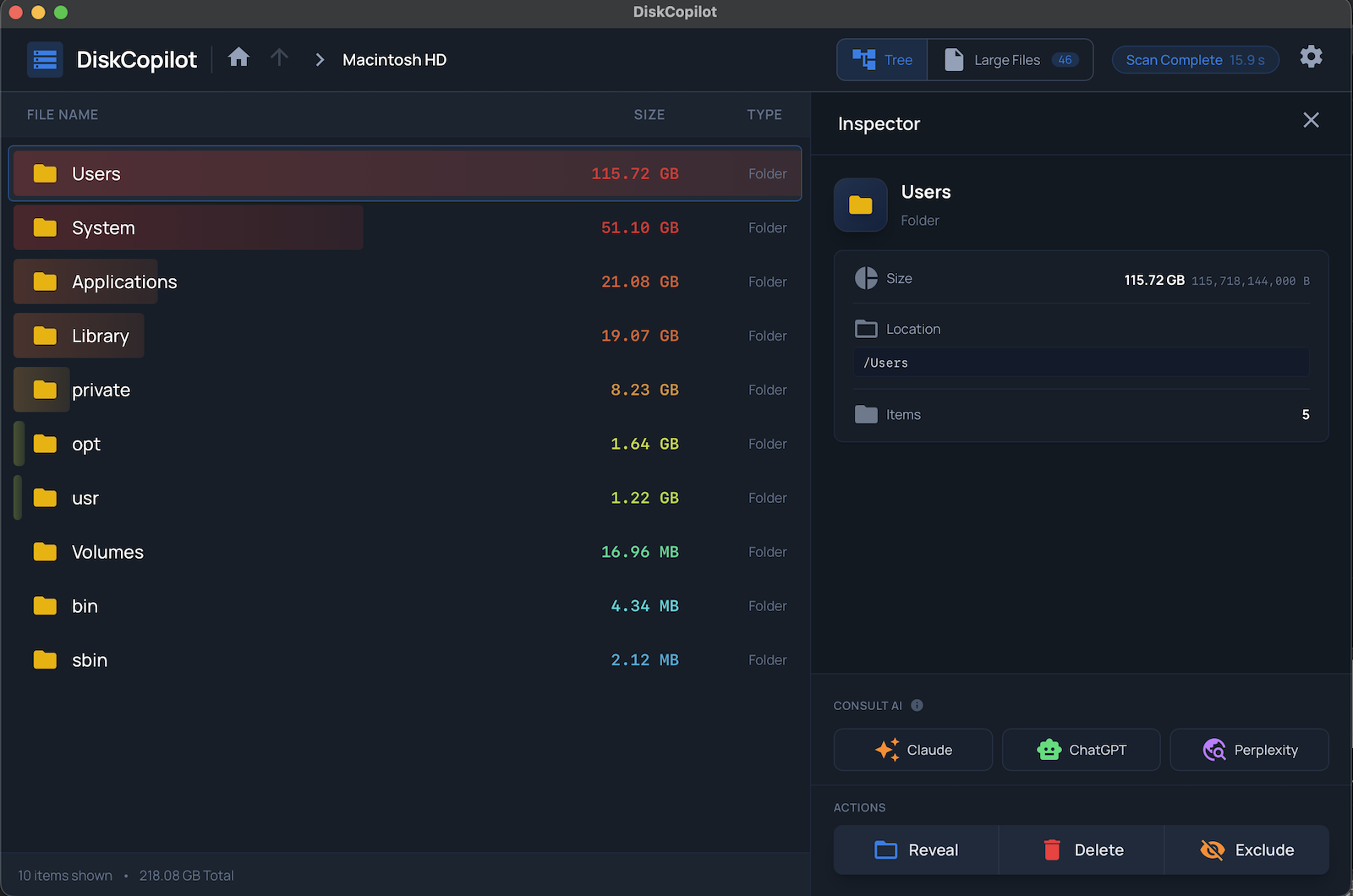Click the Location folder icon in Inspector
The width and height of the screenshot is (1353, 896).
(865, 329)
